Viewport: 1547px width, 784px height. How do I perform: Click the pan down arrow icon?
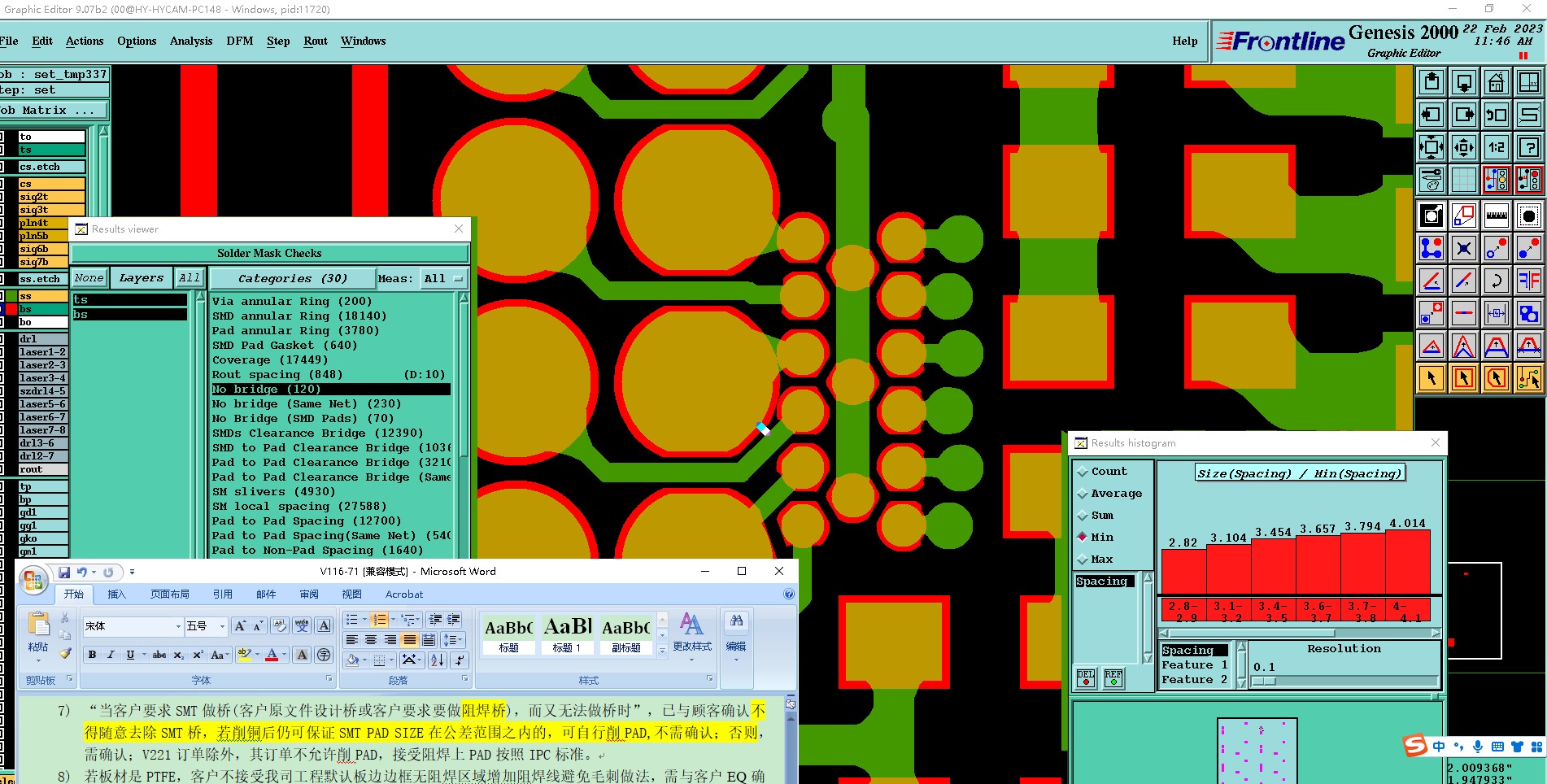click(1463, 82)
